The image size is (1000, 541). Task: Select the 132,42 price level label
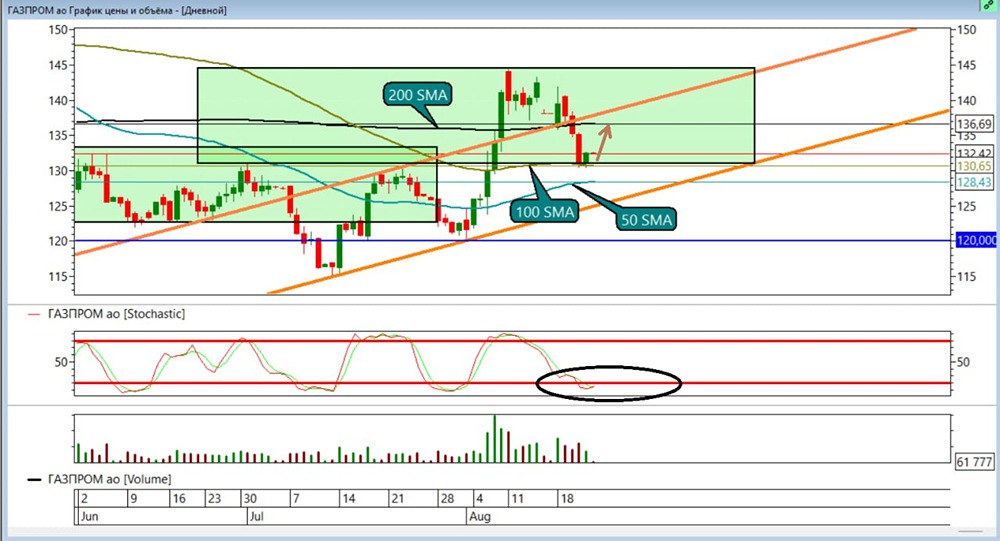pos(974,153)
